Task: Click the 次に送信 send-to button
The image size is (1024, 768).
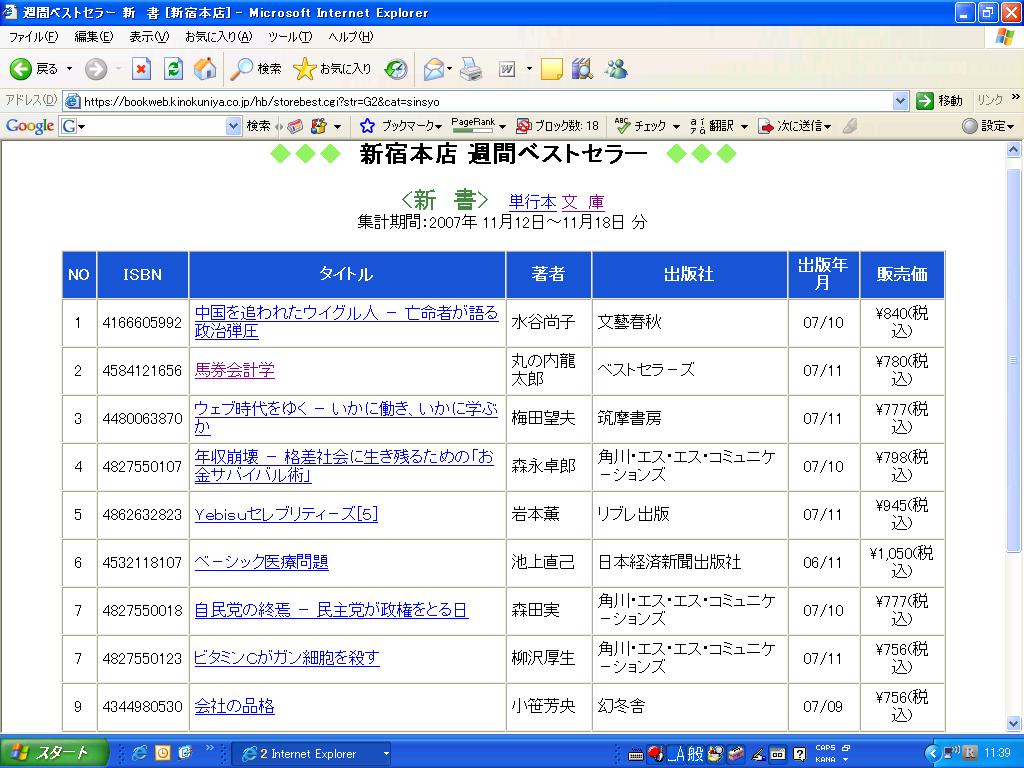Action: pos(794,125)
